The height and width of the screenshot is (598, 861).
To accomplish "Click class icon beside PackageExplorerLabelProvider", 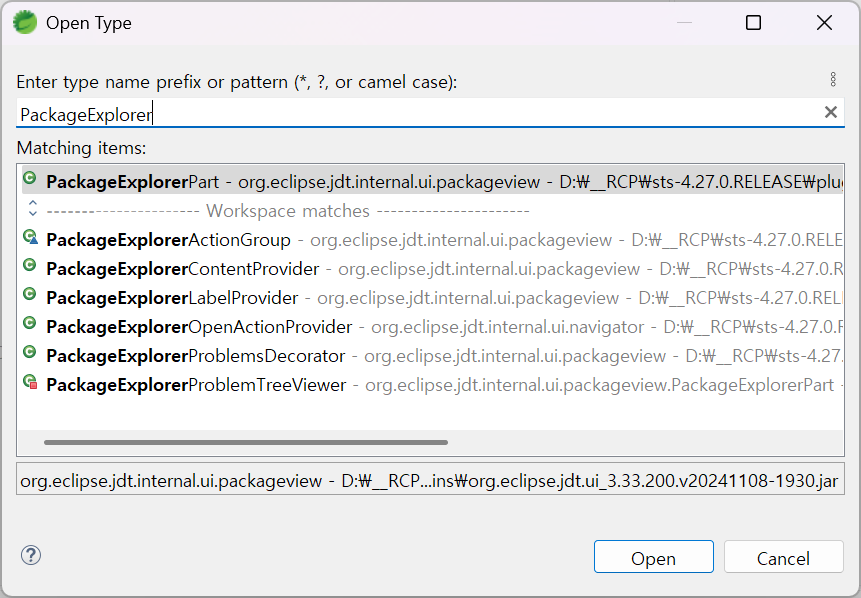I will [x=30, y=294].
